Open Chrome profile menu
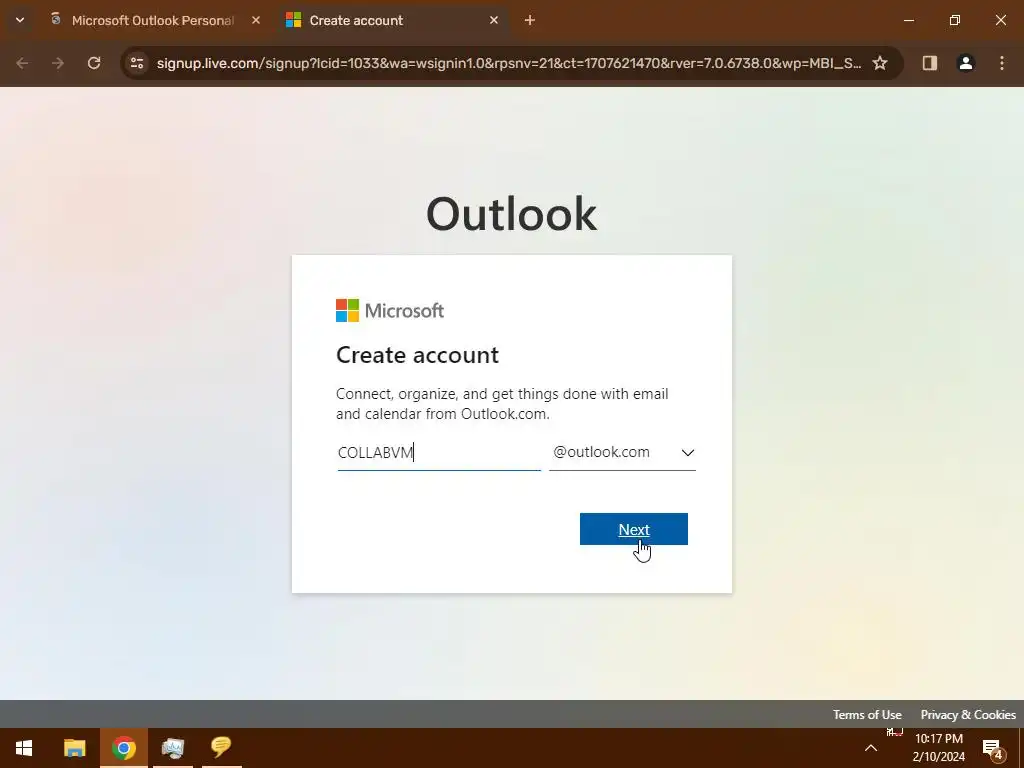Image resolution: width=1024 pixels, height=768 pixels. (x=966, y=63)
